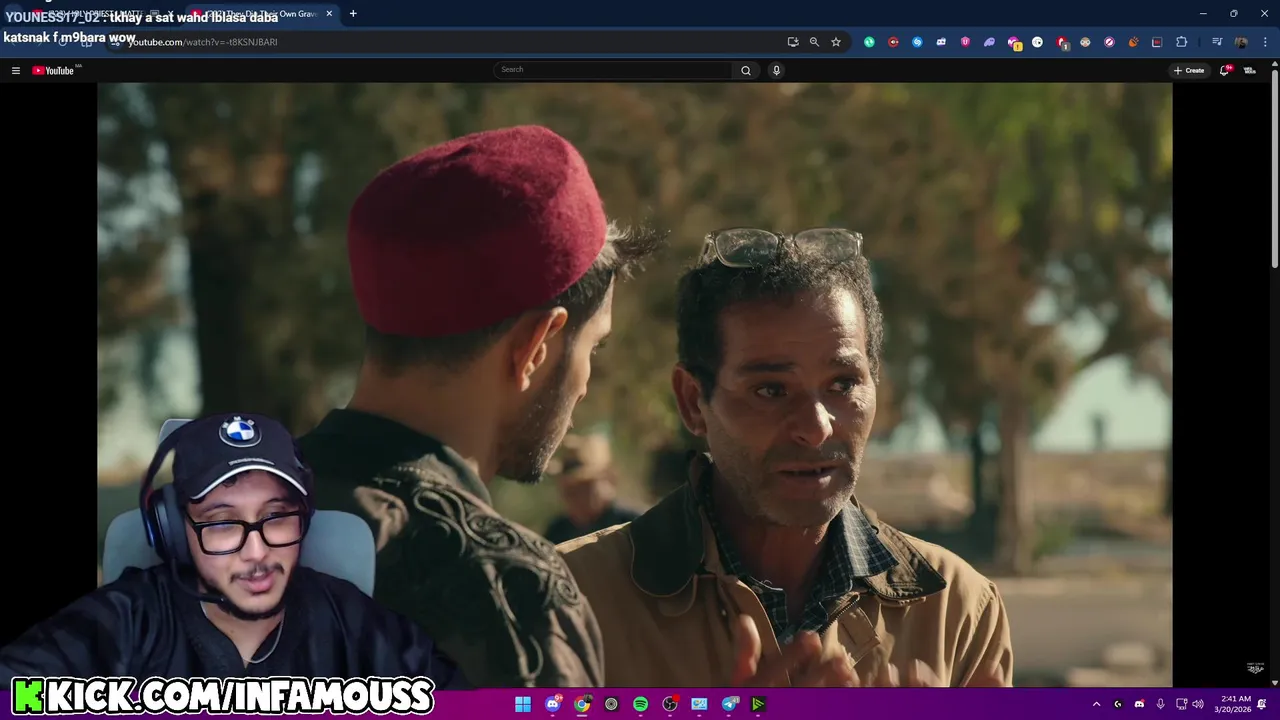The image size is (1280, 720).
Task: Open the Chrome profile avatar
Action: [1241, 42]
